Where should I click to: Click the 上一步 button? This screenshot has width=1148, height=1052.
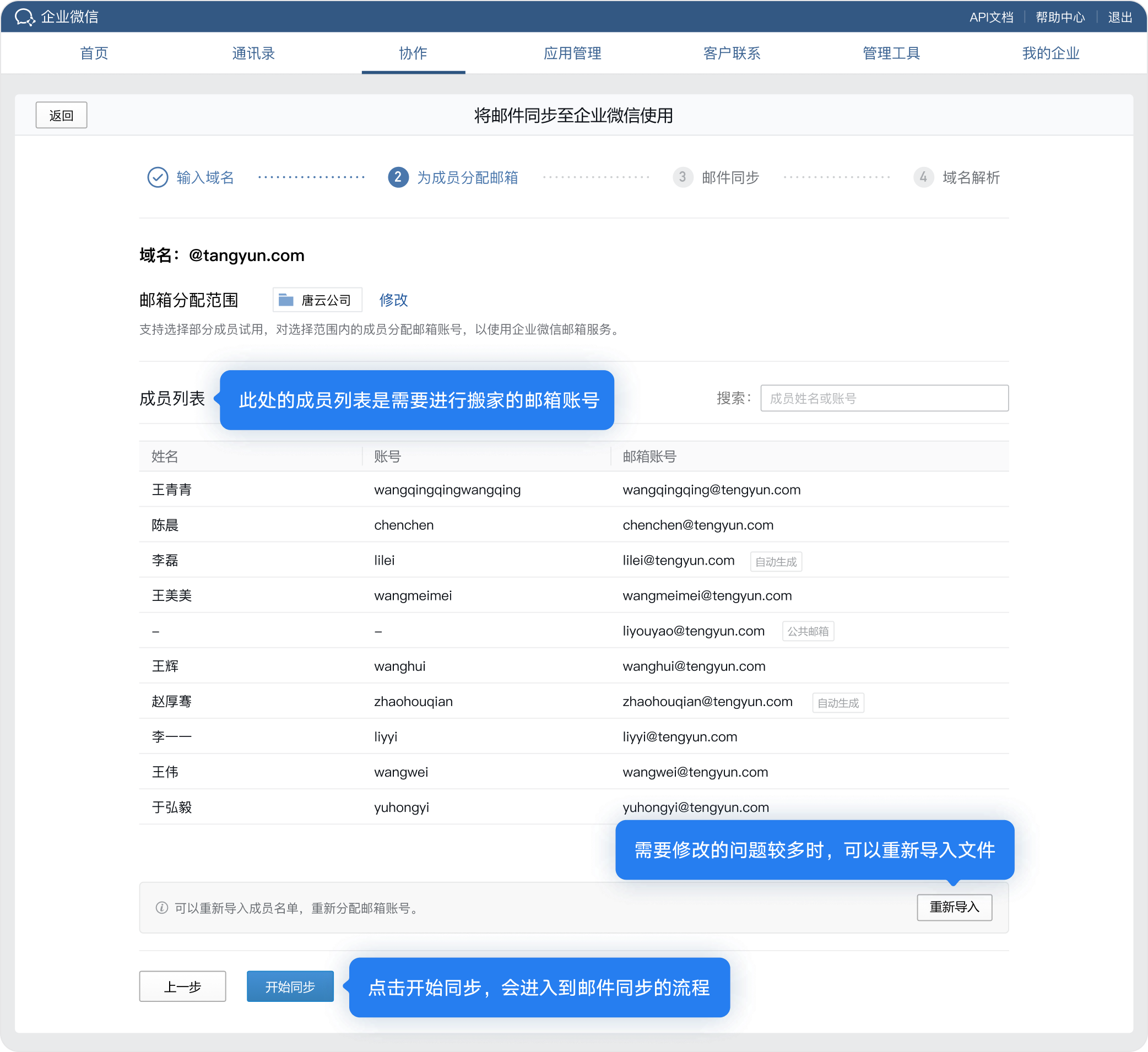[182, 986]
